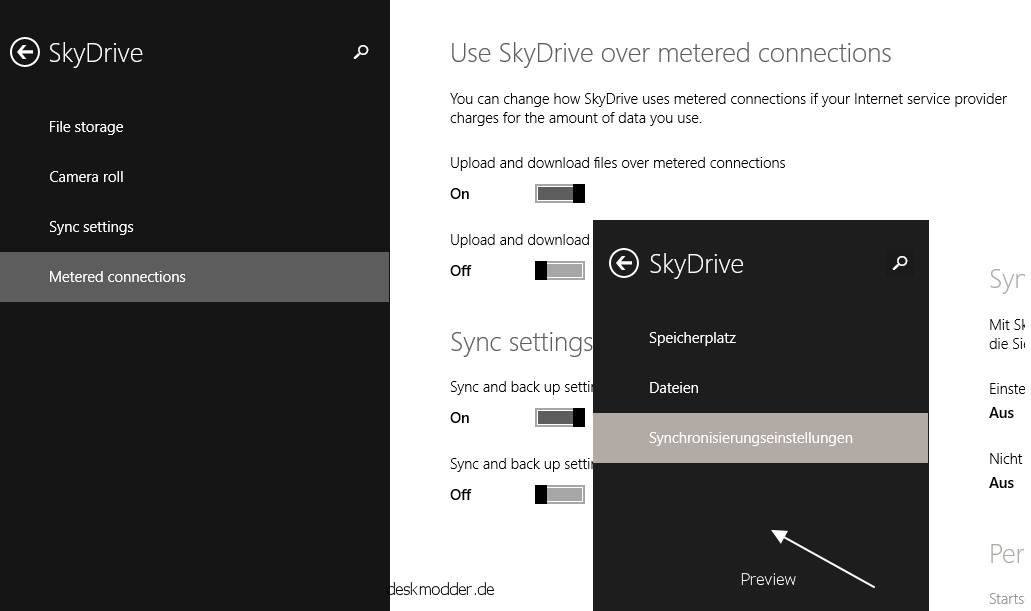This screenshot has width=1031, height=611.
Task: Select Camera roll in the sidebar
Action: point(86,177)
